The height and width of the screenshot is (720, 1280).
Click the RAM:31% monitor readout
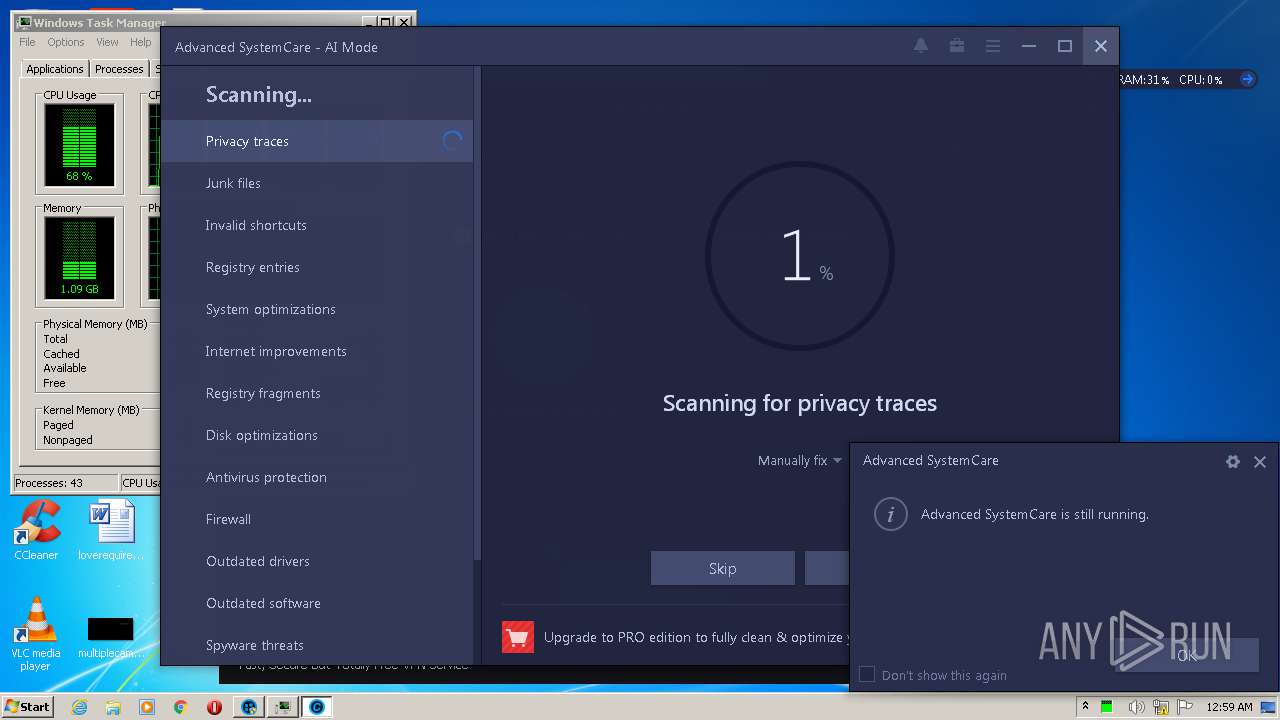[1146, 80]
